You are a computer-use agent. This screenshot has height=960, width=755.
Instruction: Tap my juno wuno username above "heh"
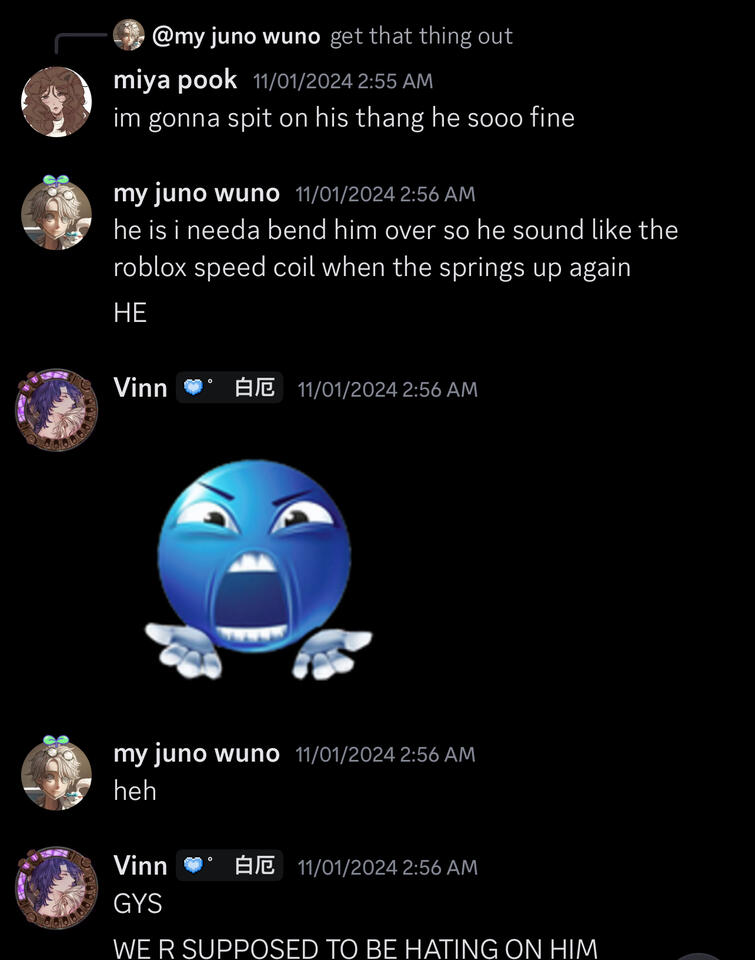point(196,753)
